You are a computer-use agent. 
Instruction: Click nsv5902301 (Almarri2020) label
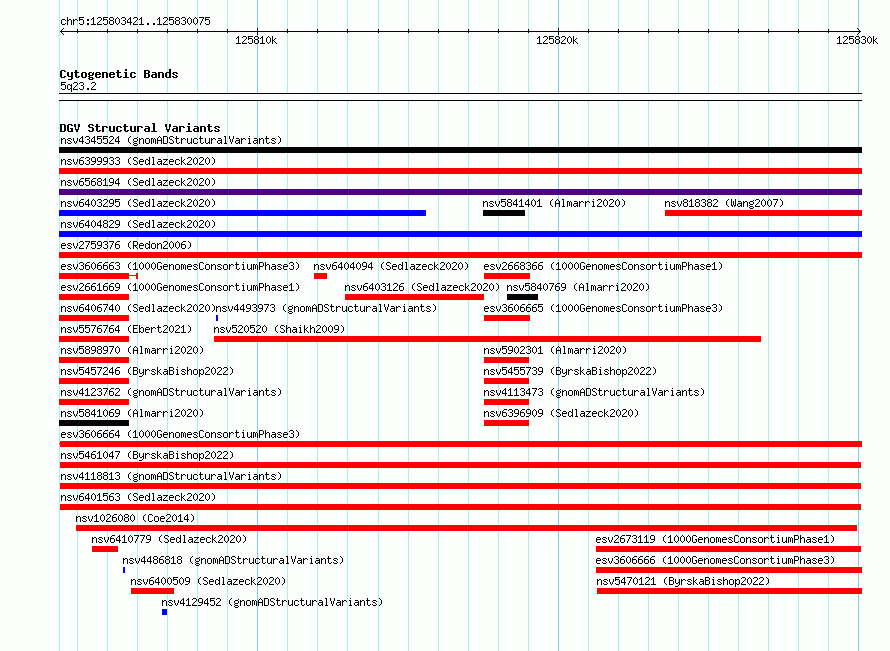coord(555,350)
